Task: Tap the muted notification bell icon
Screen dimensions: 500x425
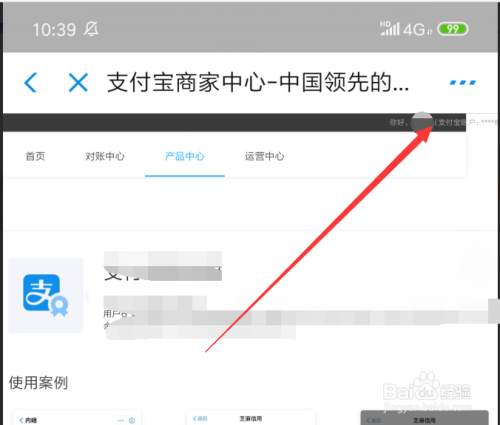Action: coord(91,29)
